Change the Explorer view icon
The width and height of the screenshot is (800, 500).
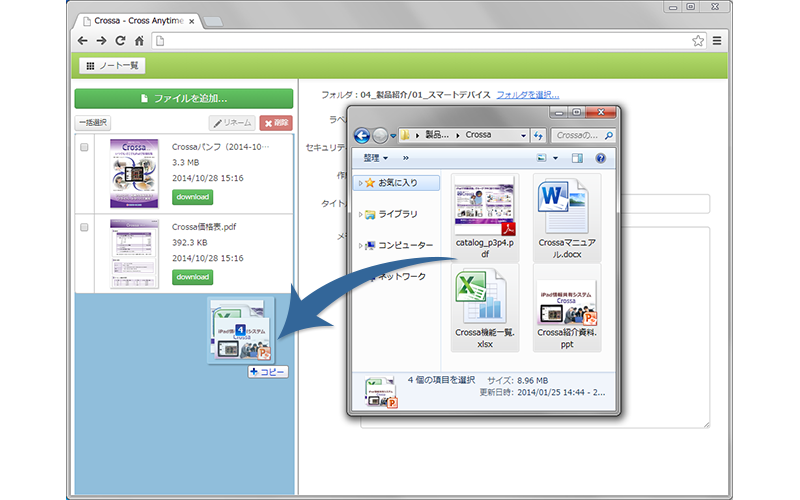point(542,158)
